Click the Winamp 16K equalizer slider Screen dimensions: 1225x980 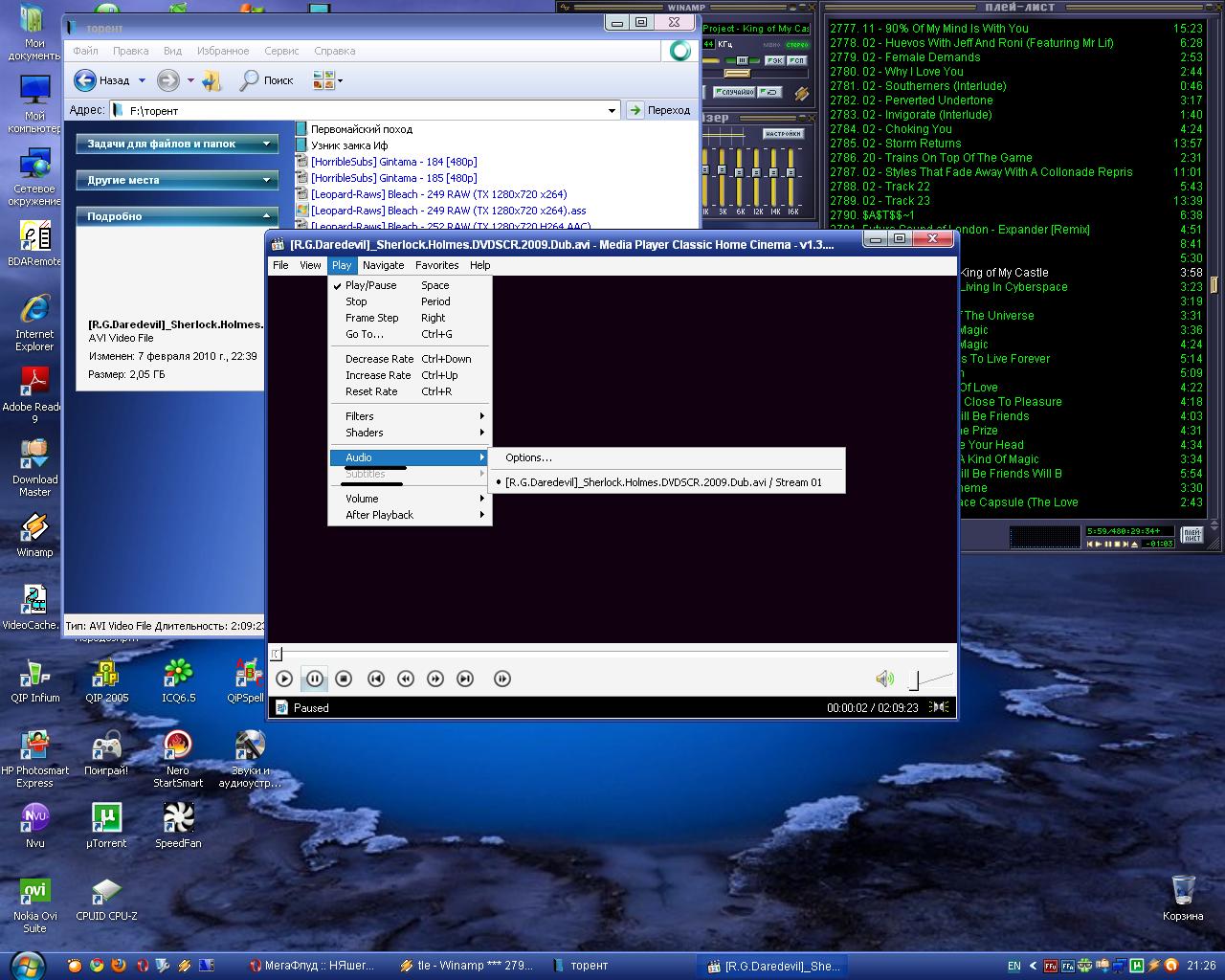(x=792, y=174)
